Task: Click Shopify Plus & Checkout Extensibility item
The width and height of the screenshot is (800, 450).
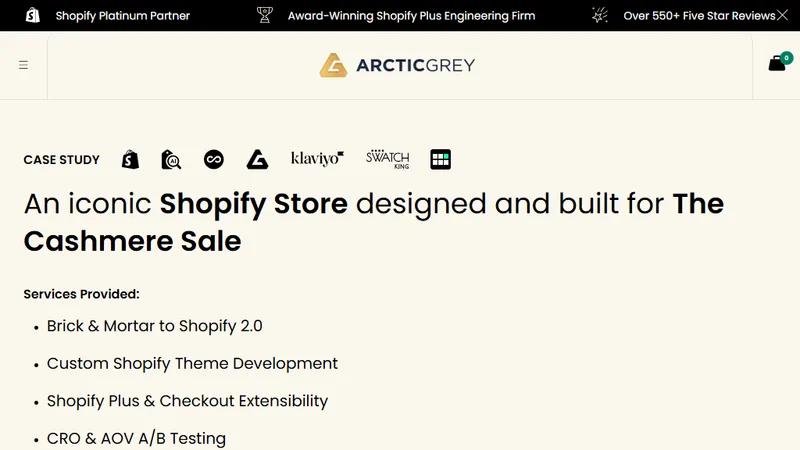Action: point(187,401)
